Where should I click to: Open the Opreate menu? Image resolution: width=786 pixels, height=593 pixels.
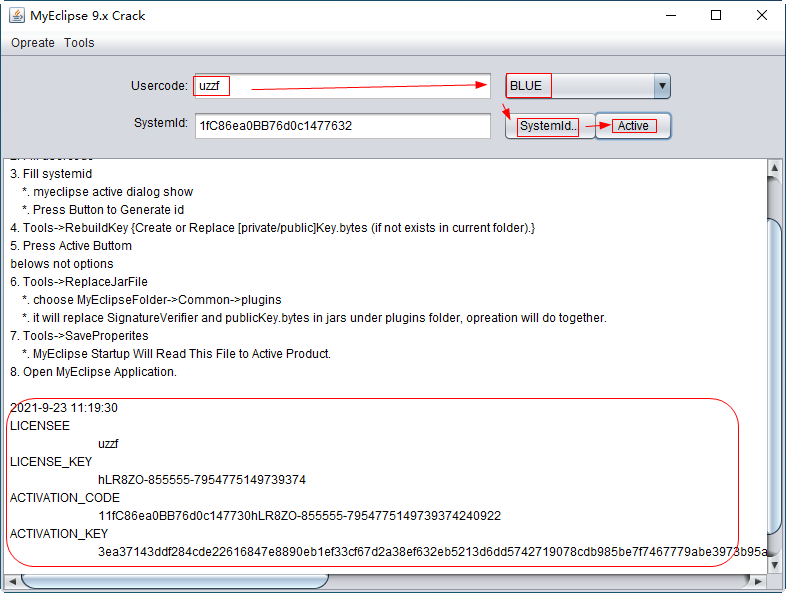coord(33,43)
